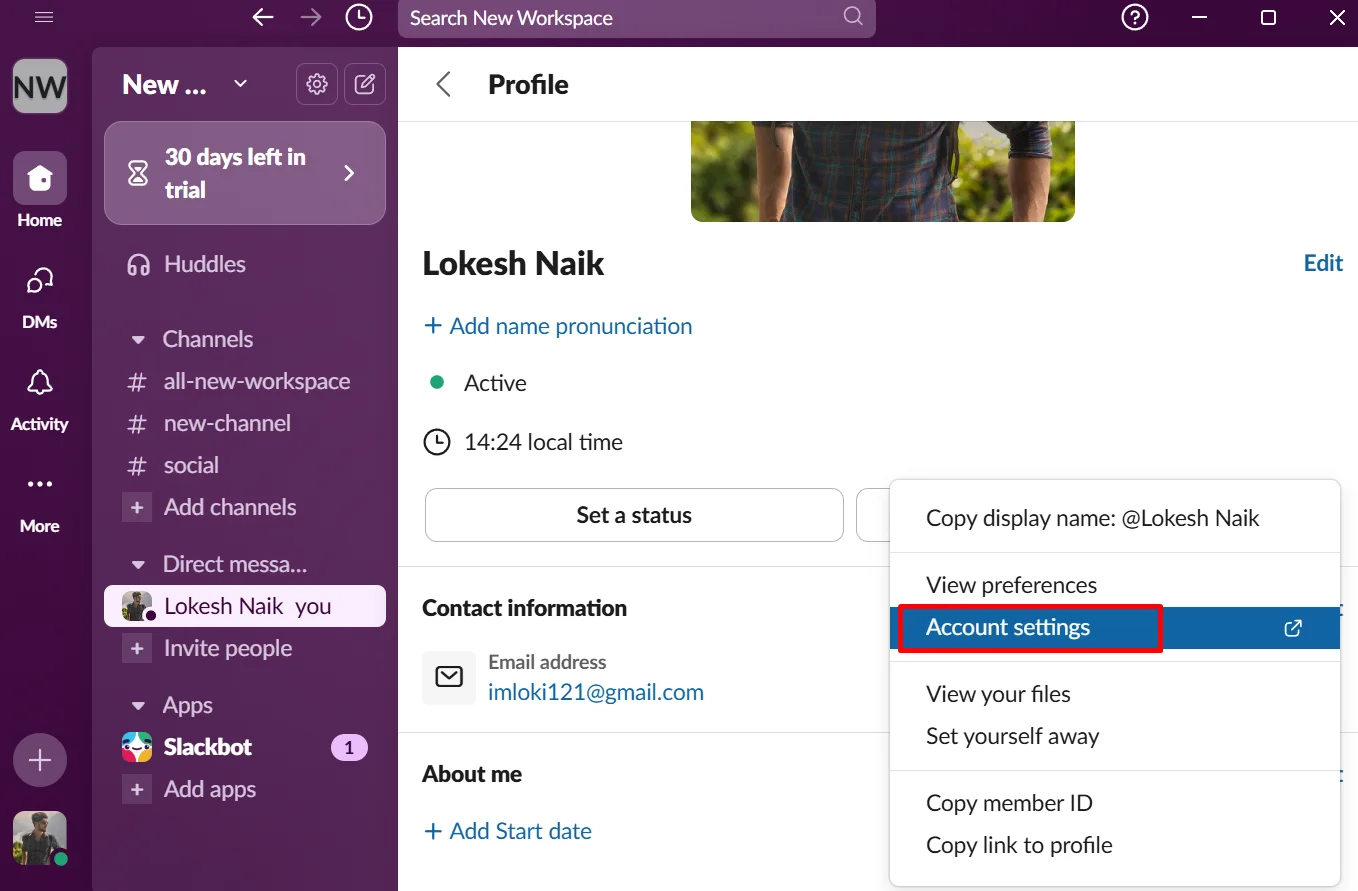Open the DMs sidebar icon
1358x891 pixels.
pos(40,281)
